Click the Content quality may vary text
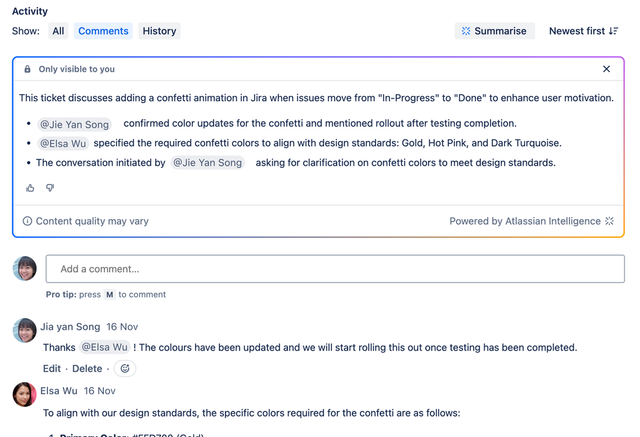This screenshot has width=640, height=437. coord(92,221)
